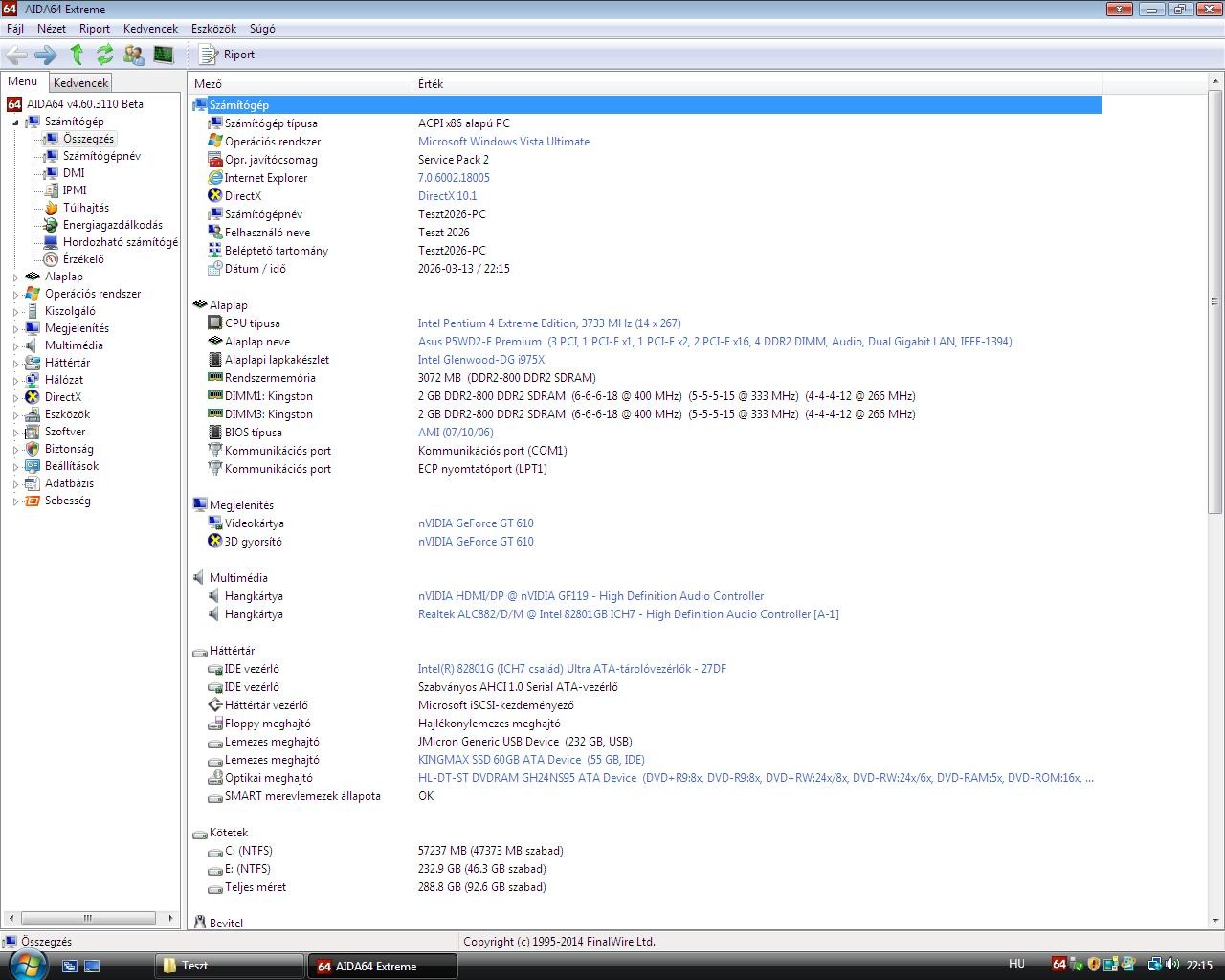Expand the Eszközök tree node

pos(15,415)
